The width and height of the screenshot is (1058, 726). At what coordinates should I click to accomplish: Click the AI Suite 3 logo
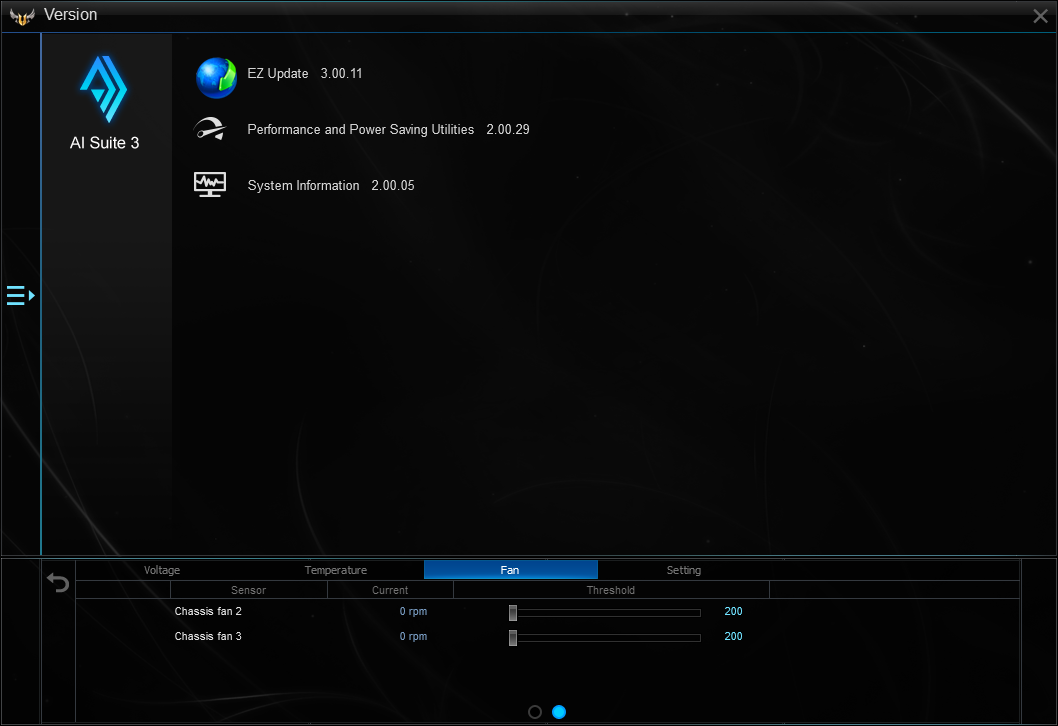[104, 88]
